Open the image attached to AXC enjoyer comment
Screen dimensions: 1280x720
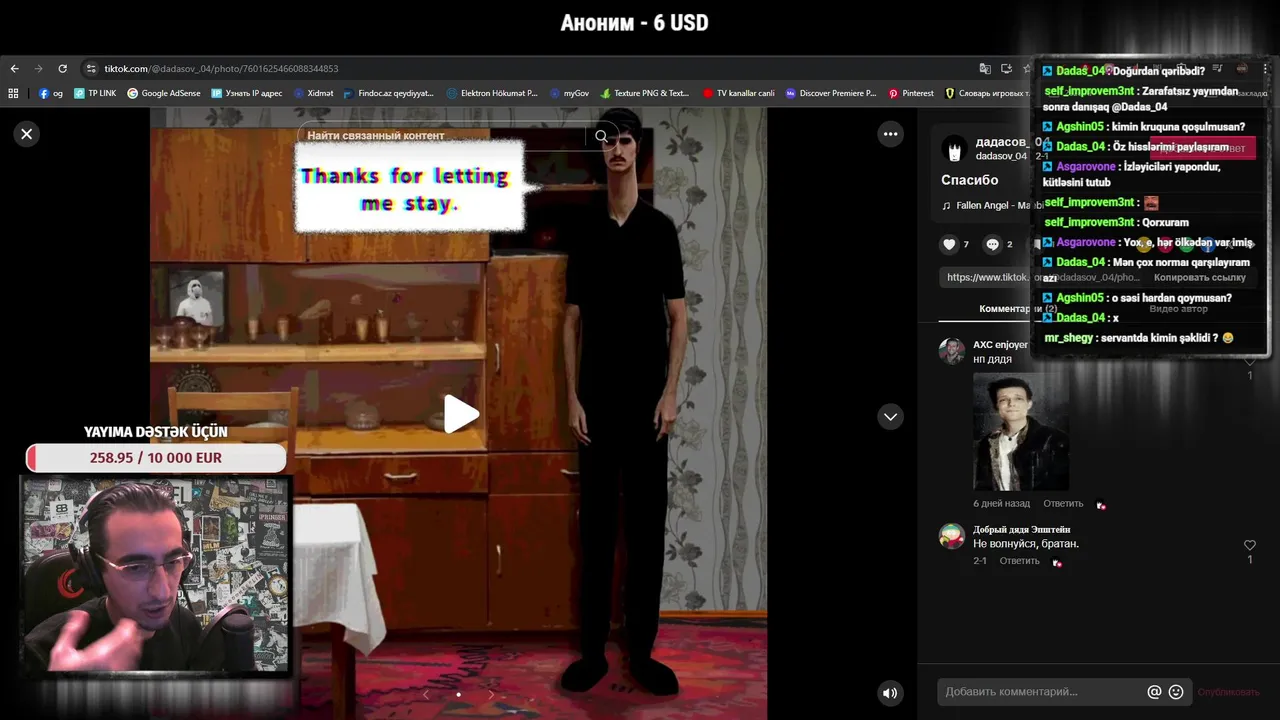[1021, 432]
